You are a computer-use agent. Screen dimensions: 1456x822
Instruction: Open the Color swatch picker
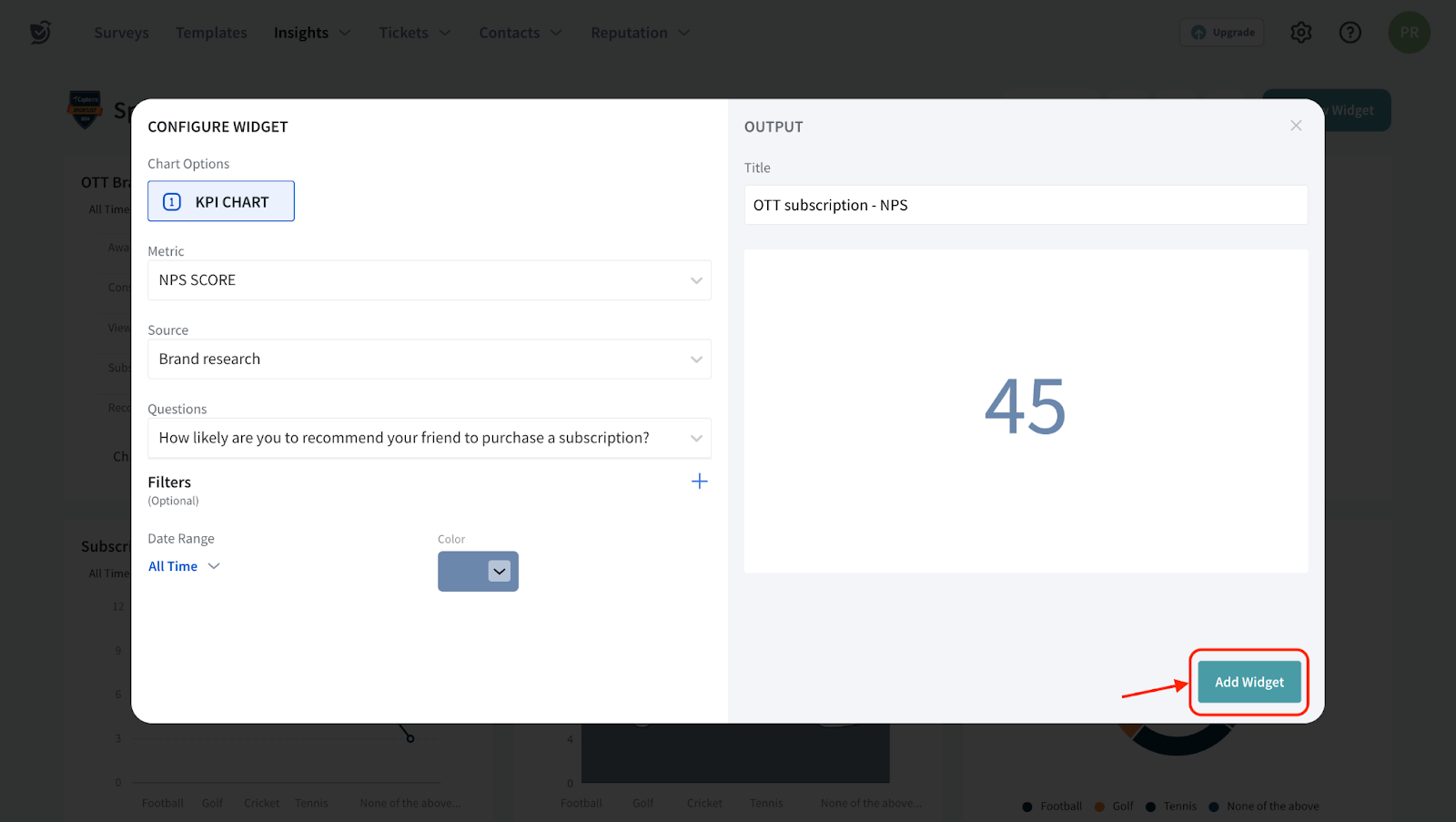point(479,572)
